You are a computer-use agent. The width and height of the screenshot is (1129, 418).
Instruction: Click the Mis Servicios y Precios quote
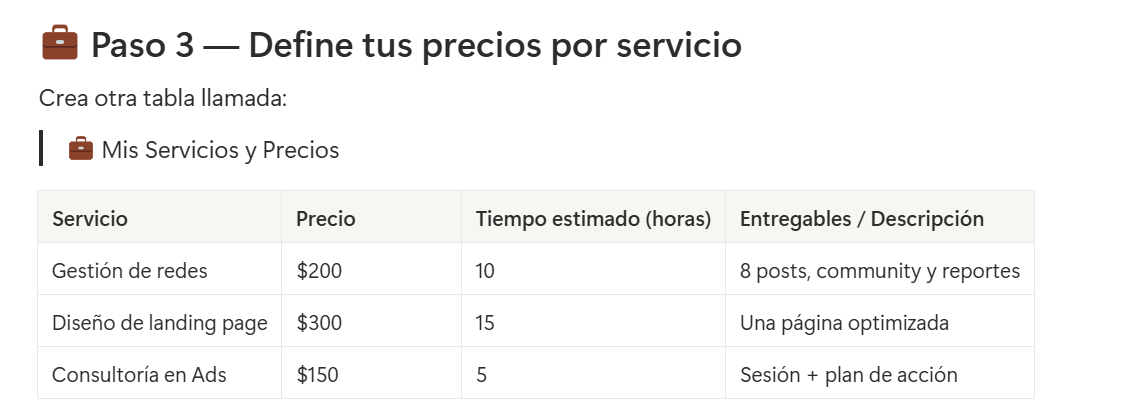pyautogui.click(x=220, y=150)
